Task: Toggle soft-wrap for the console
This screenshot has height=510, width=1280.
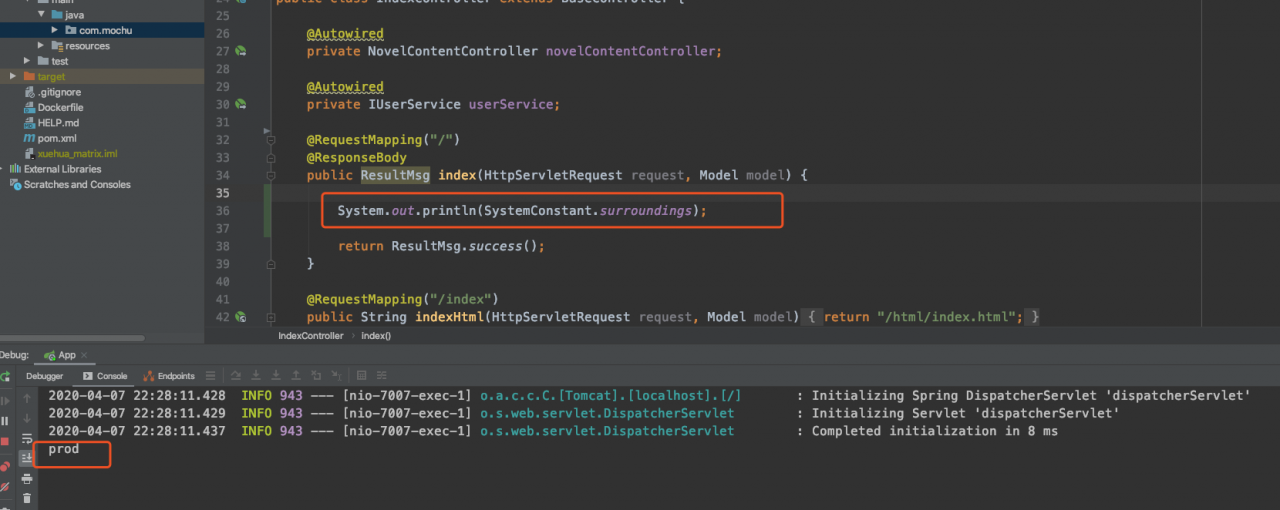Action: coord(27,438)
